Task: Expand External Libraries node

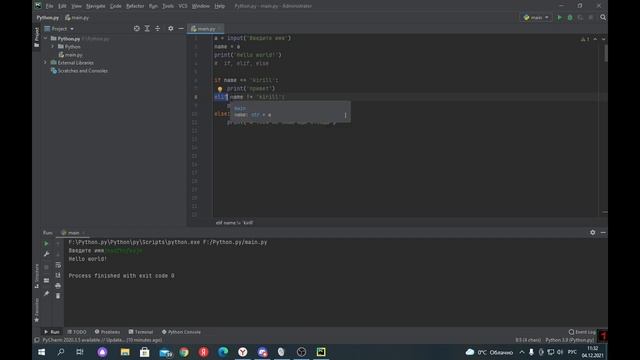Action: (x=45, y=63)
